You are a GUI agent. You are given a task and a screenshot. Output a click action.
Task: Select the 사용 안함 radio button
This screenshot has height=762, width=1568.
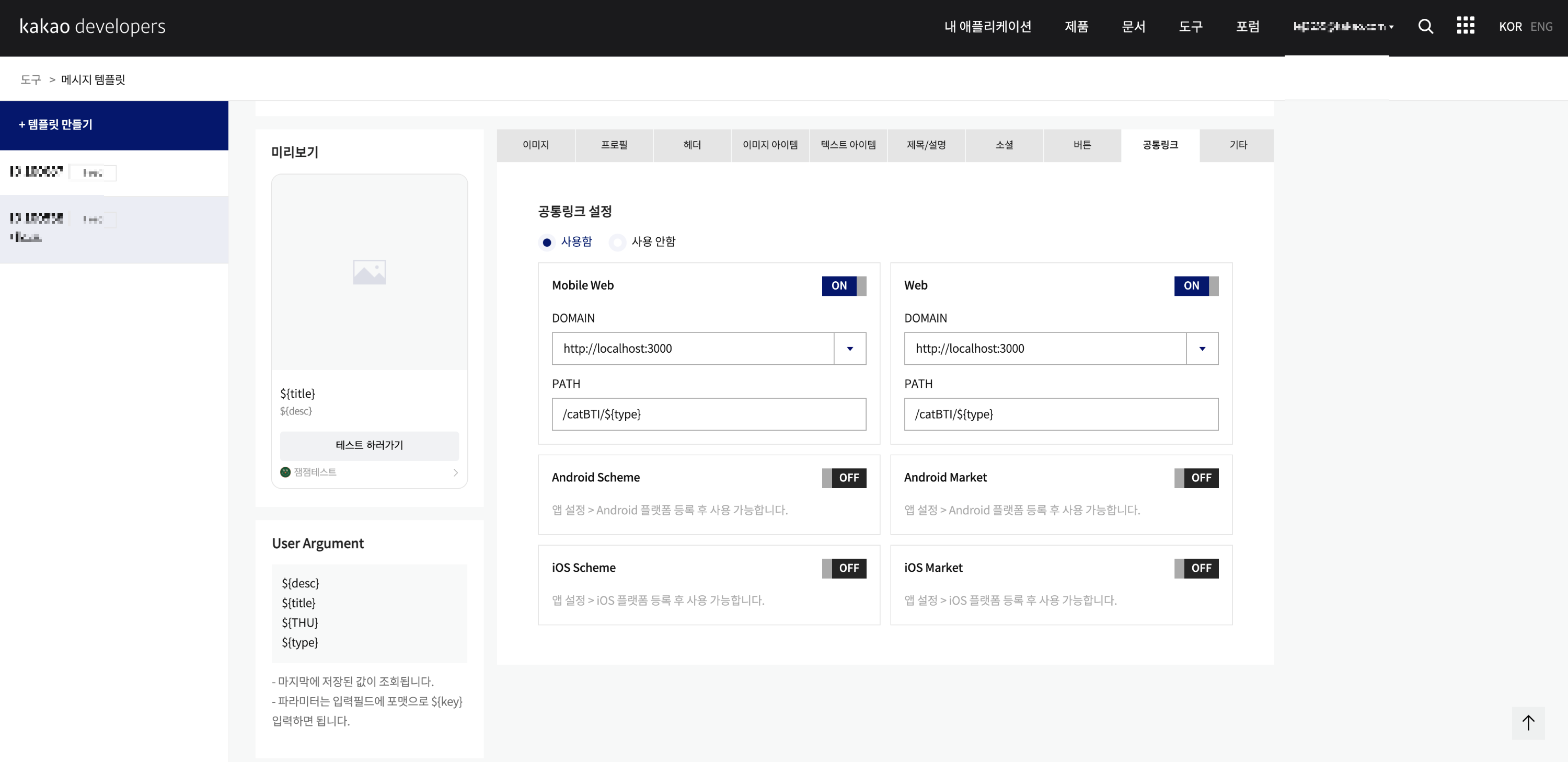tap(617, 242)
